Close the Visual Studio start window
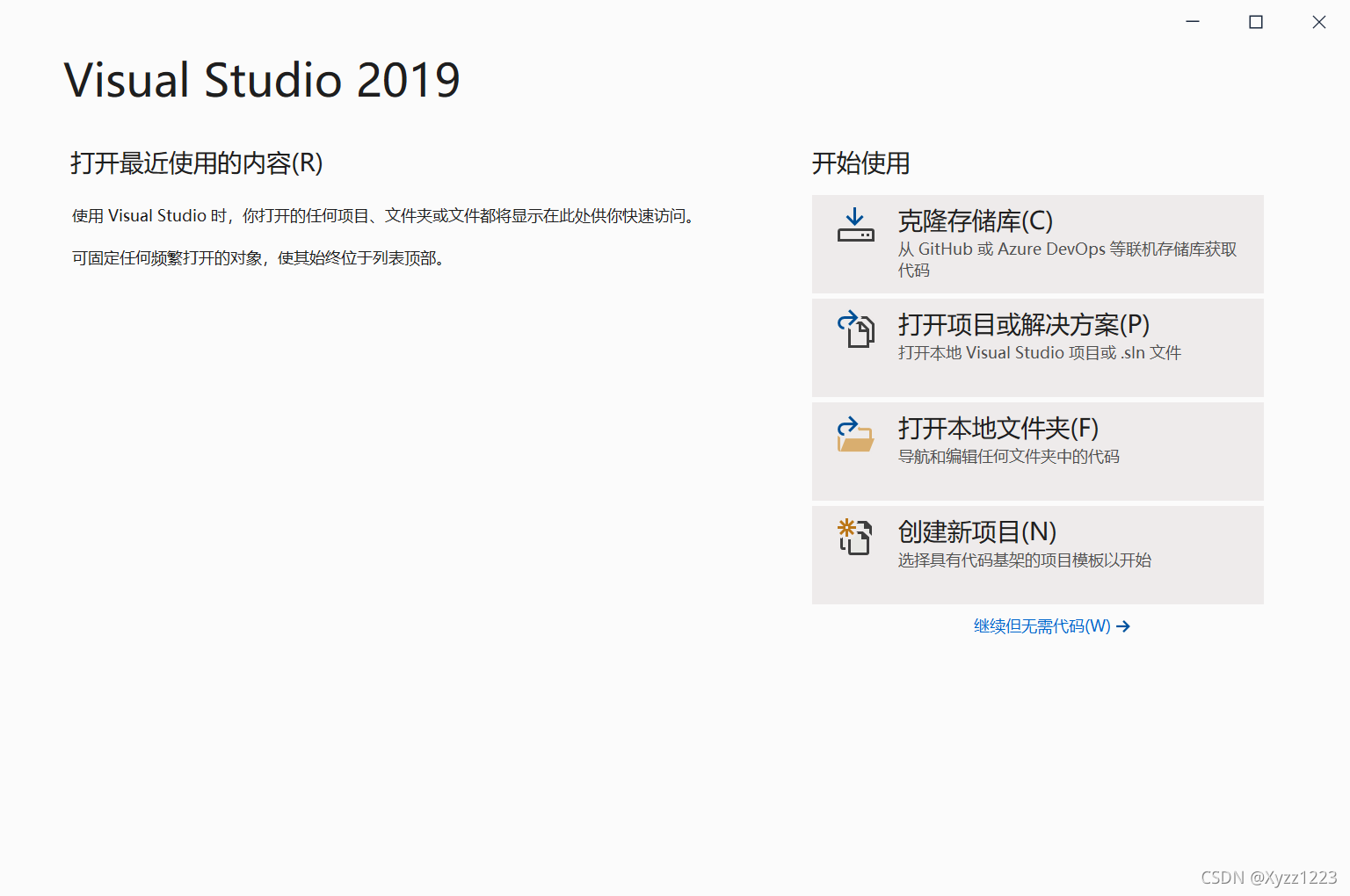 pos(1319,22)
